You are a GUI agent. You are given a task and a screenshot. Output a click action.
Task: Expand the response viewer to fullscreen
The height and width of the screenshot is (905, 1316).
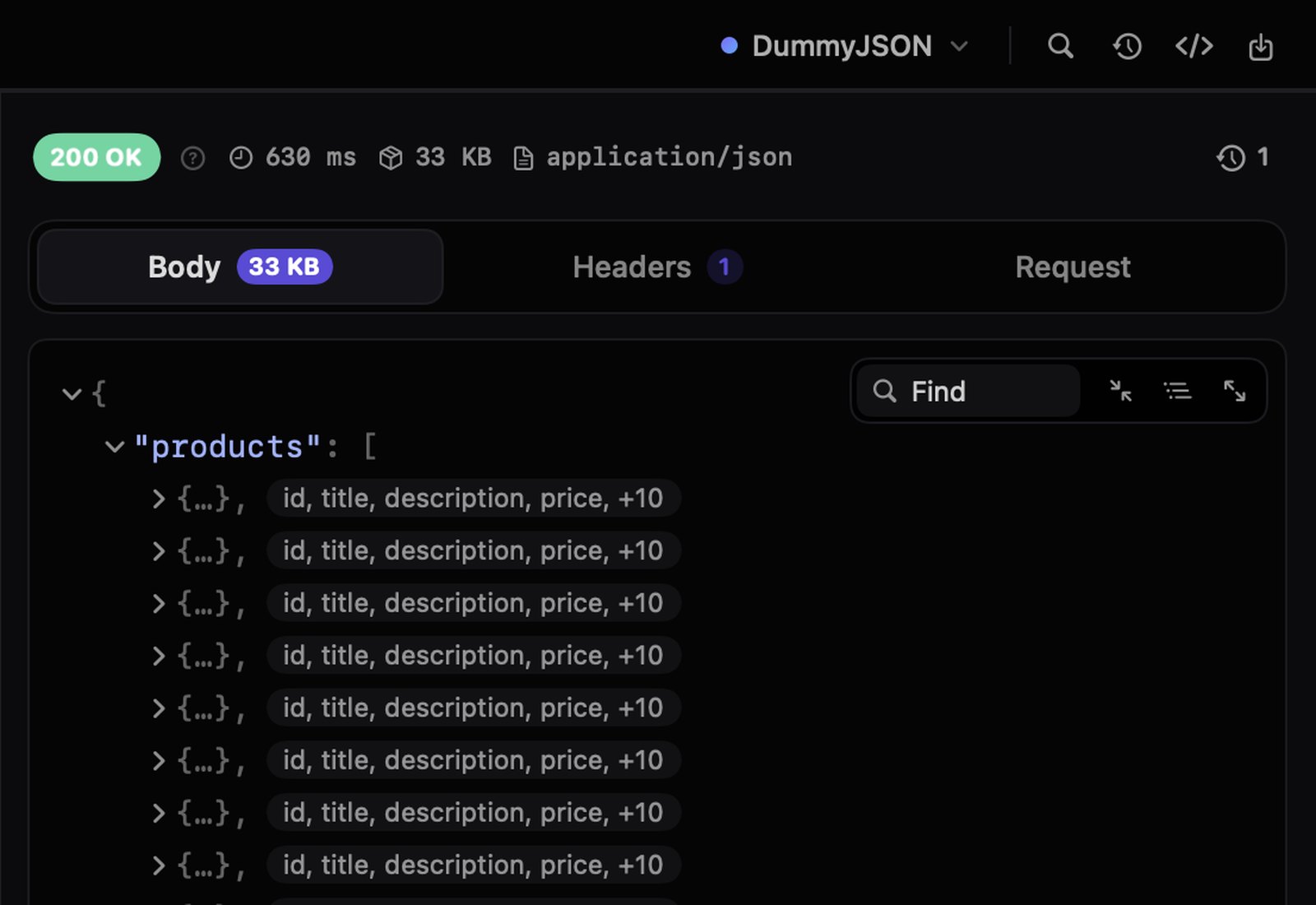click(1234, 391)
